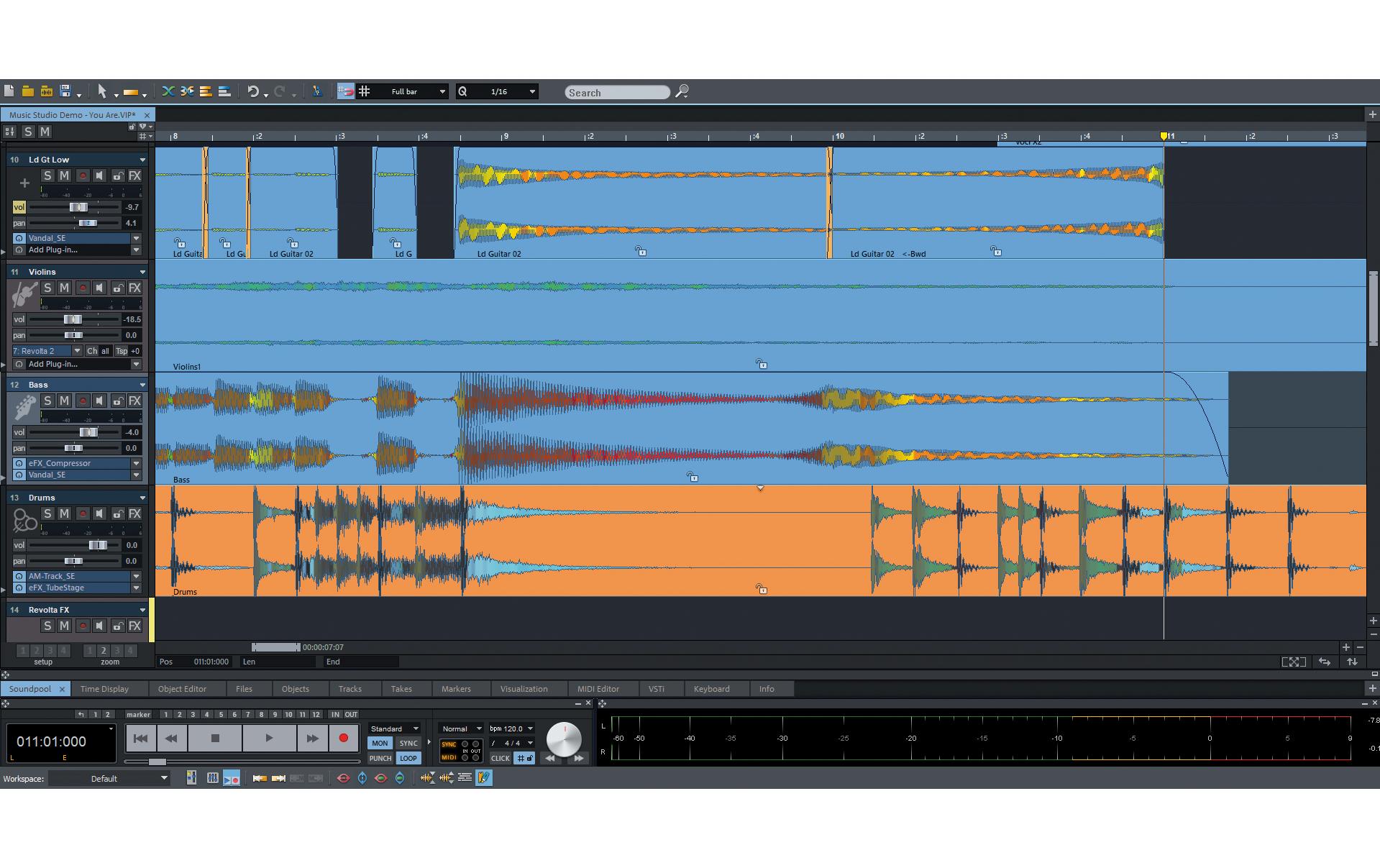The image size is (1380, 868).
Task: Expand the Ld Gt Low track menu arrow
Action: (142, 160)
